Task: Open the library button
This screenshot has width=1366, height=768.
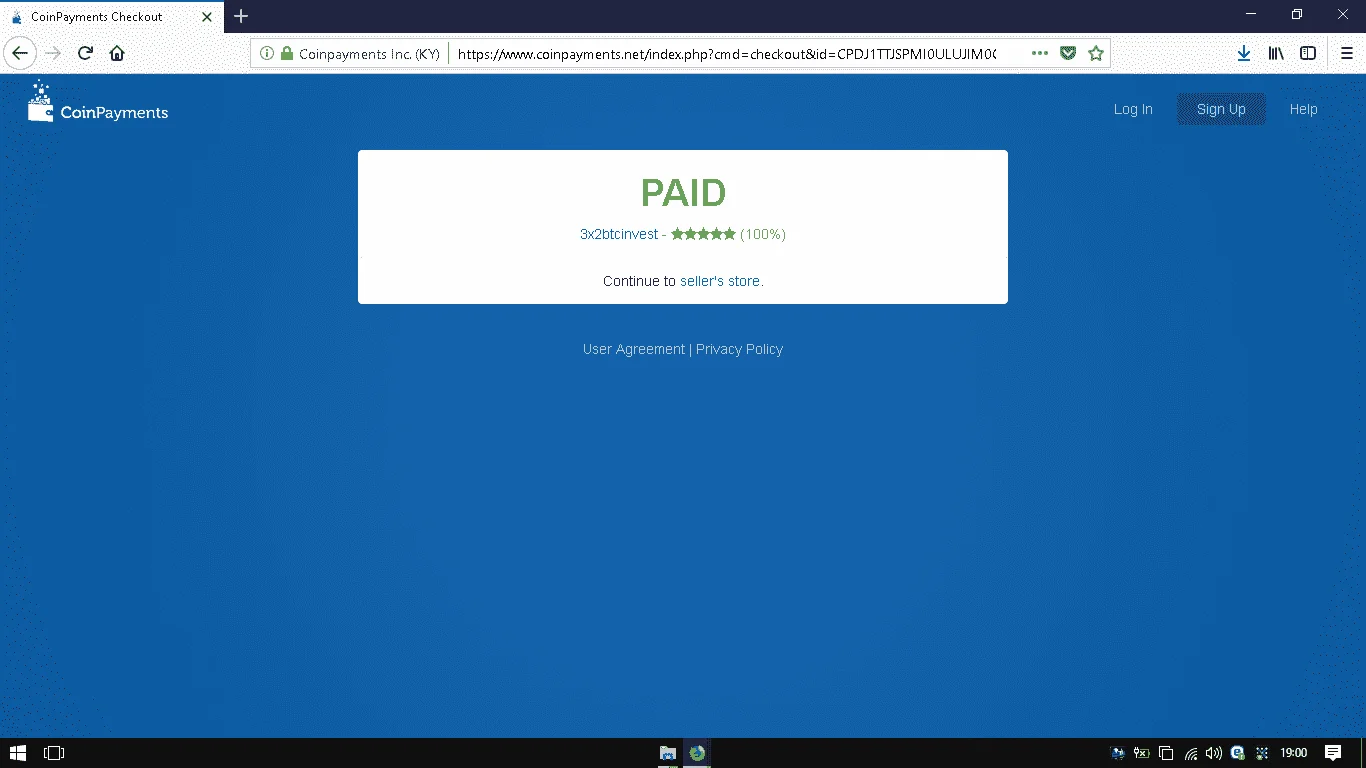Action: [1276, 54]
